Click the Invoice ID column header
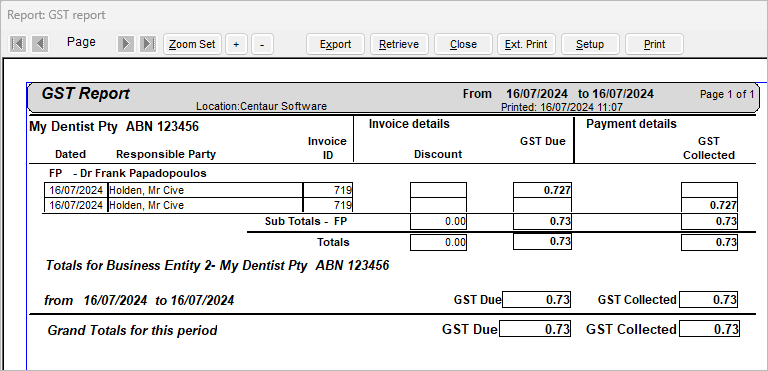Screen dimensions: 768x371 327,148
